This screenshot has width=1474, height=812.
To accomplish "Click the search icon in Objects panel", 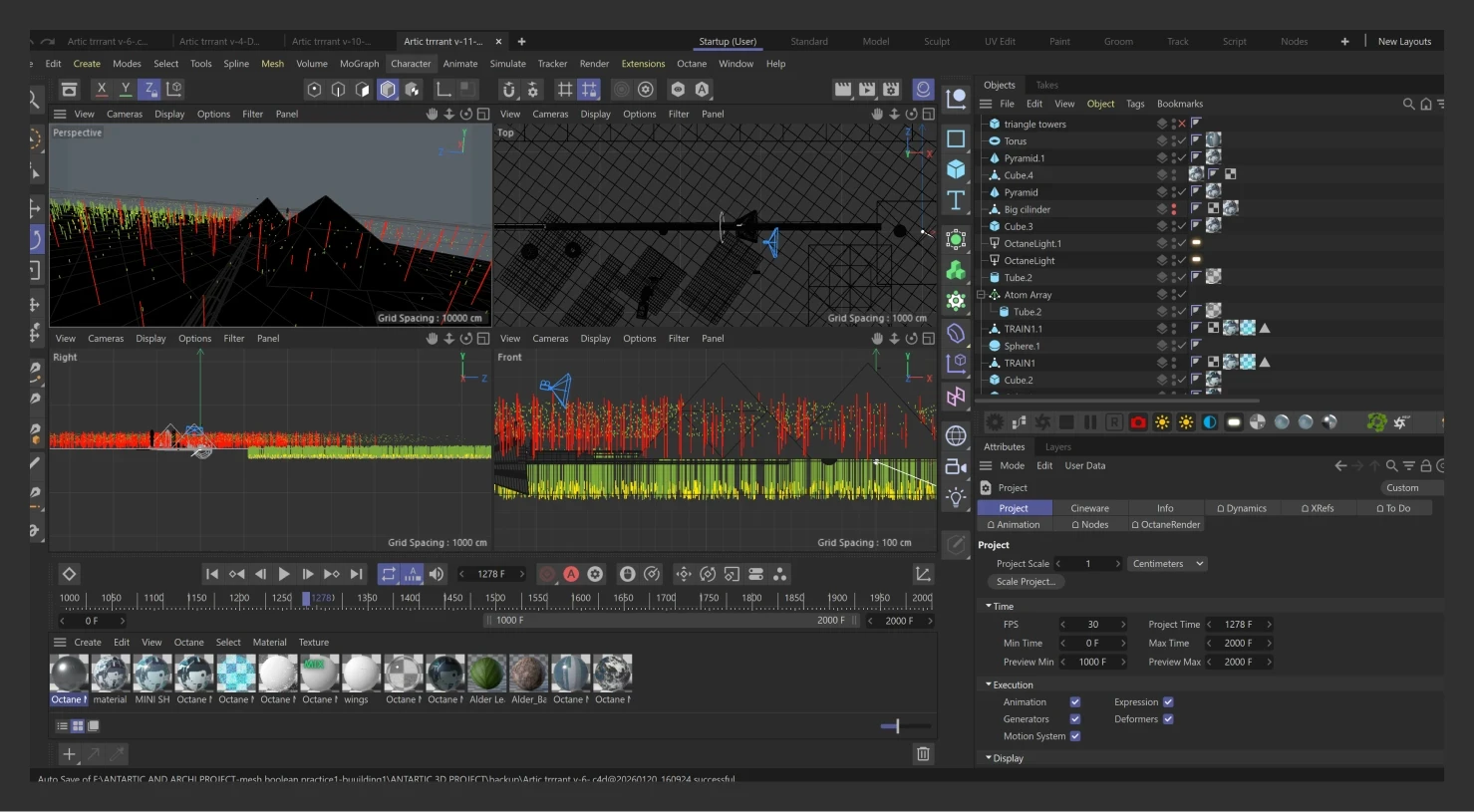I will pos(1408,104).
